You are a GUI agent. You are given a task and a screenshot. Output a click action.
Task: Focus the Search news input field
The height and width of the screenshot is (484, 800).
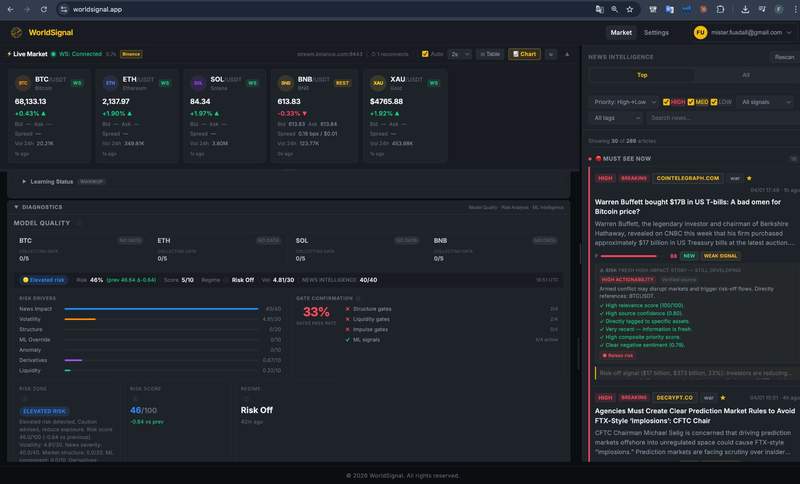pyautogui.click(x=723, y=118)
